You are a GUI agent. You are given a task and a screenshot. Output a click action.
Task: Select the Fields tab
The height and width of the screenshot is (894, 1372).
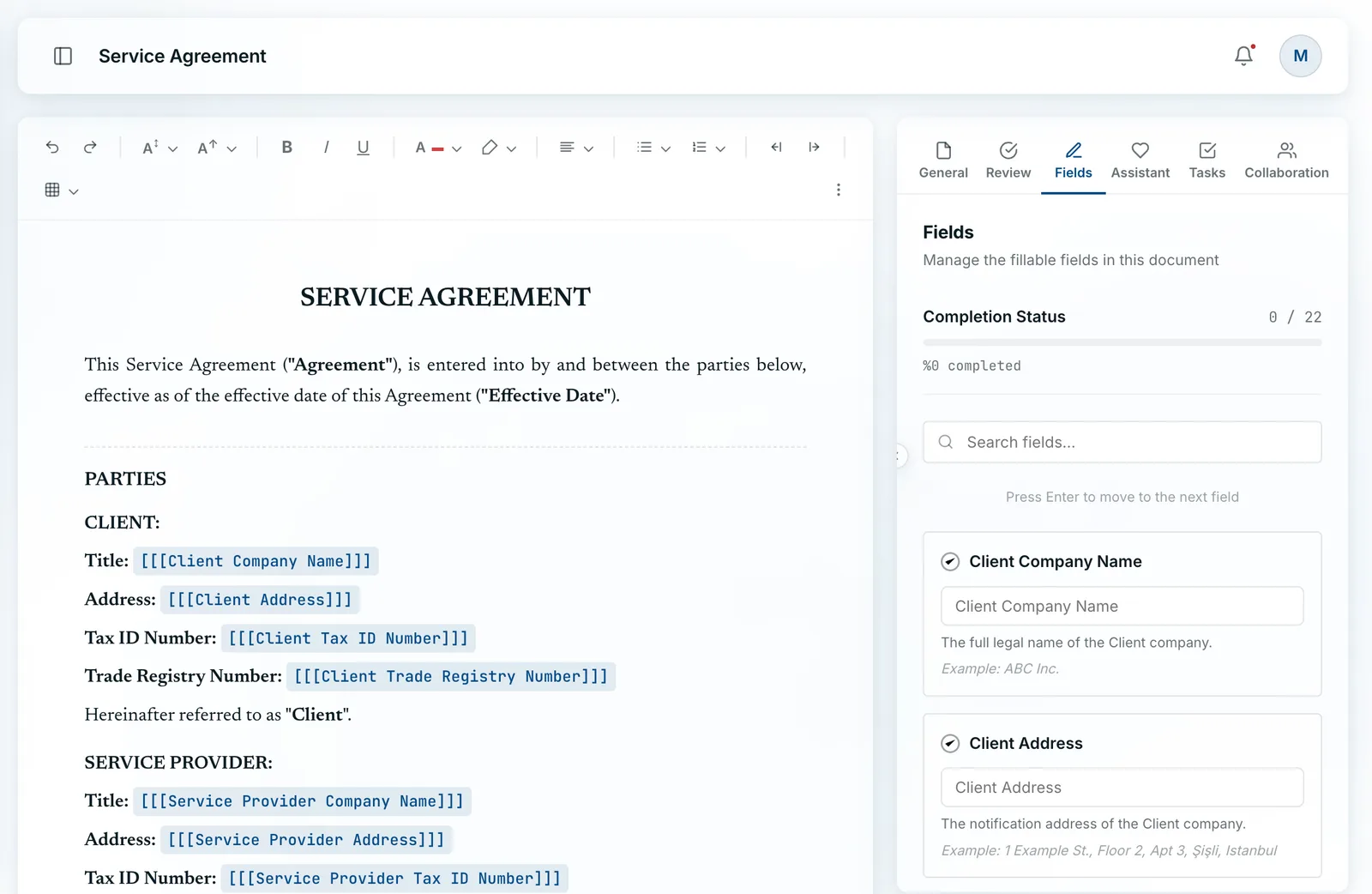tap(1073, 160)
